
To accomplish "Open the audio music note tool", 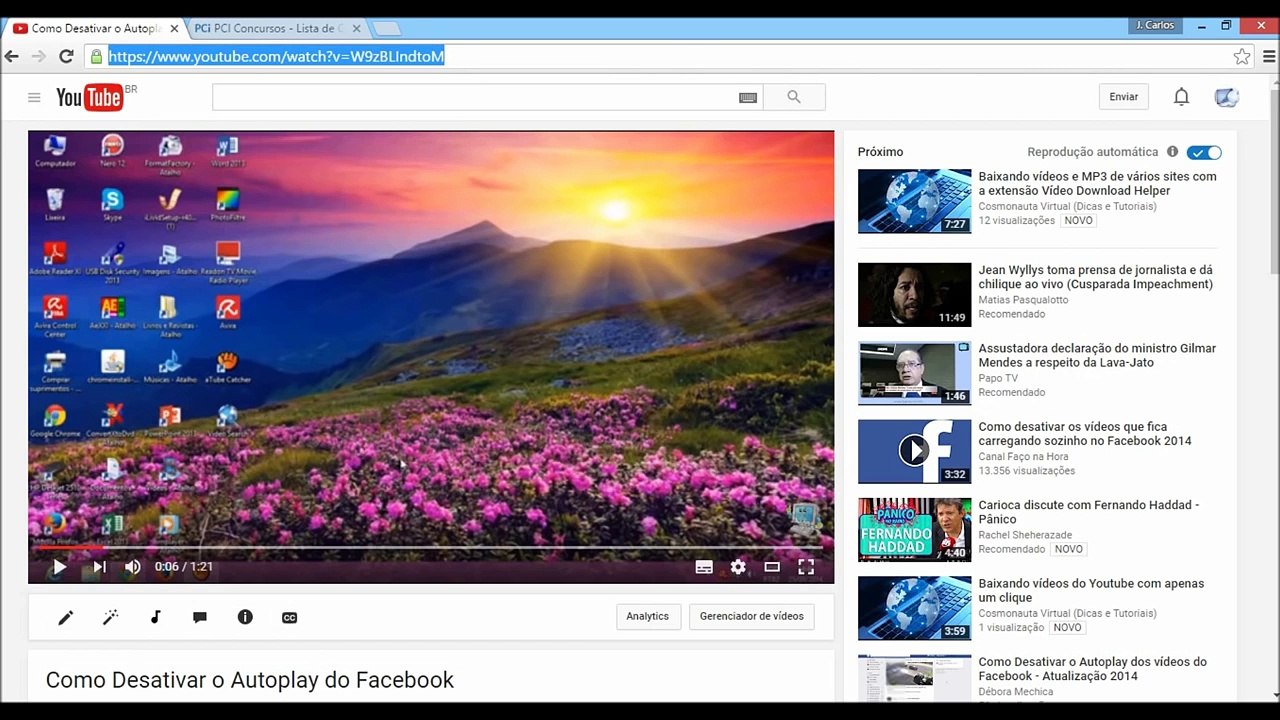I will pos(155,617).
